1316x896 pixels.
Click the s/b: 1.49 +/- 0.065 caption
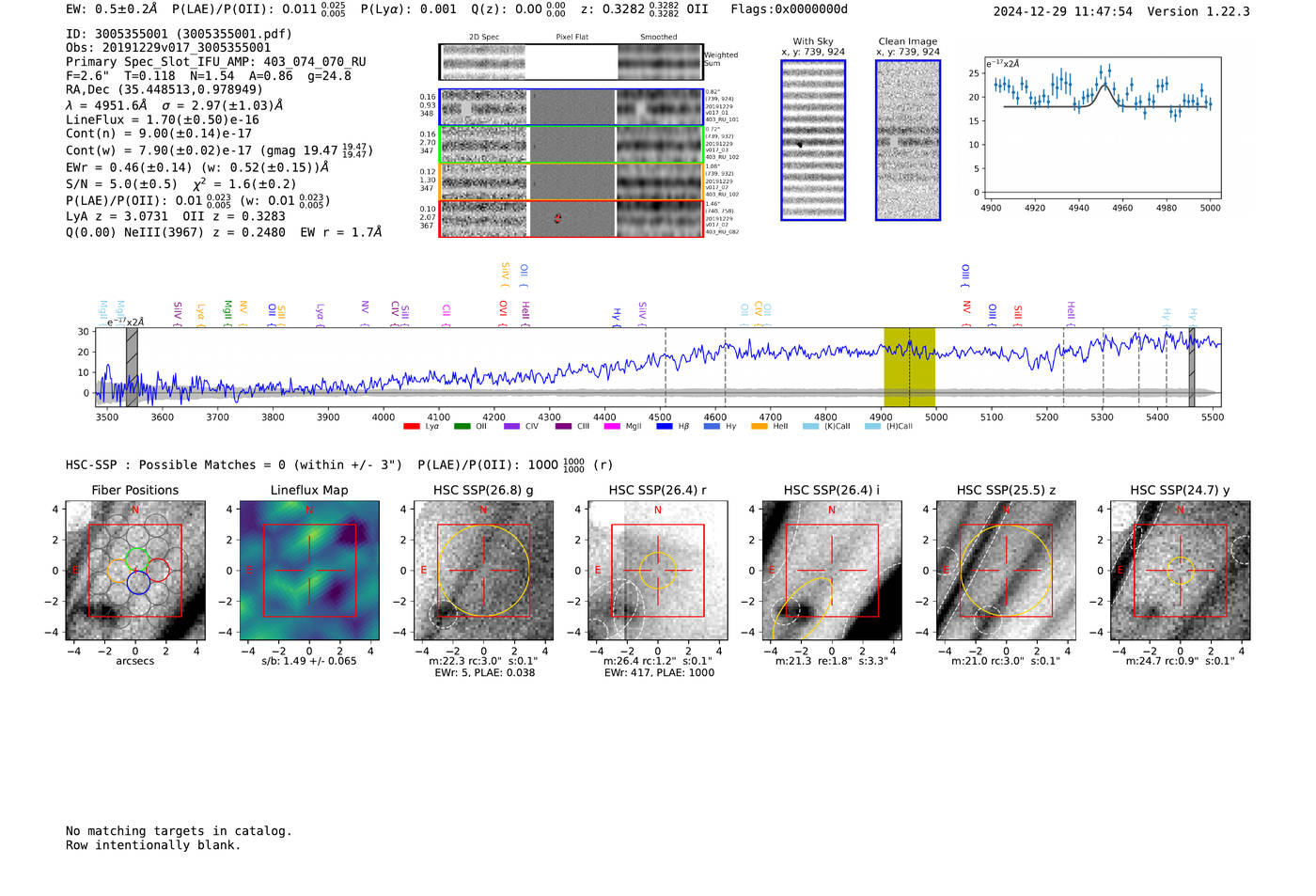(309, 661)
